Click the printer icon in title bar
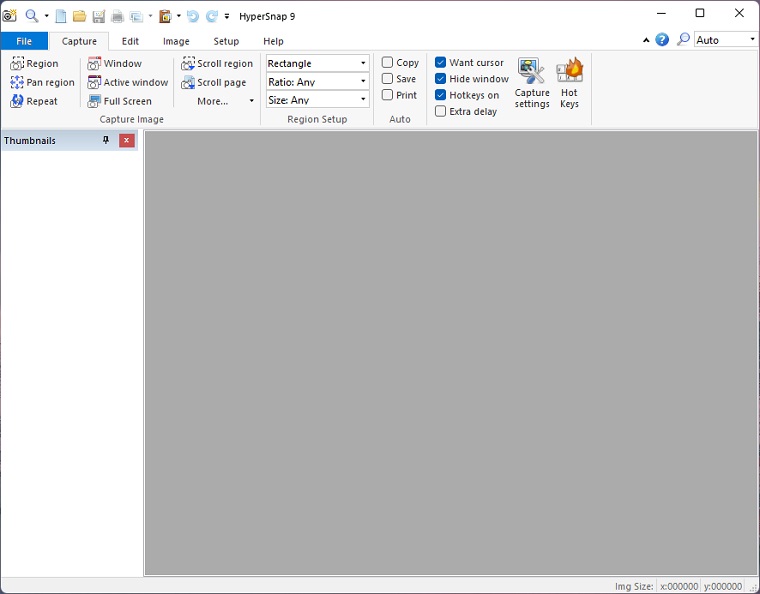This screenshot has height=594, width=760. pos(117,16)
